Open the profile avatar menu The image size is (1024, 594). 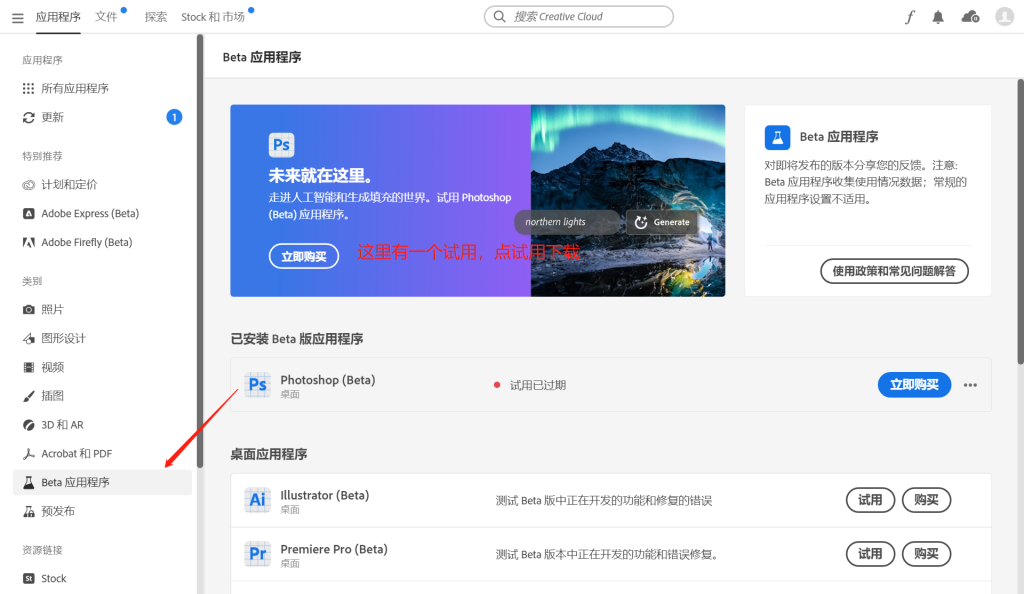1003,17
